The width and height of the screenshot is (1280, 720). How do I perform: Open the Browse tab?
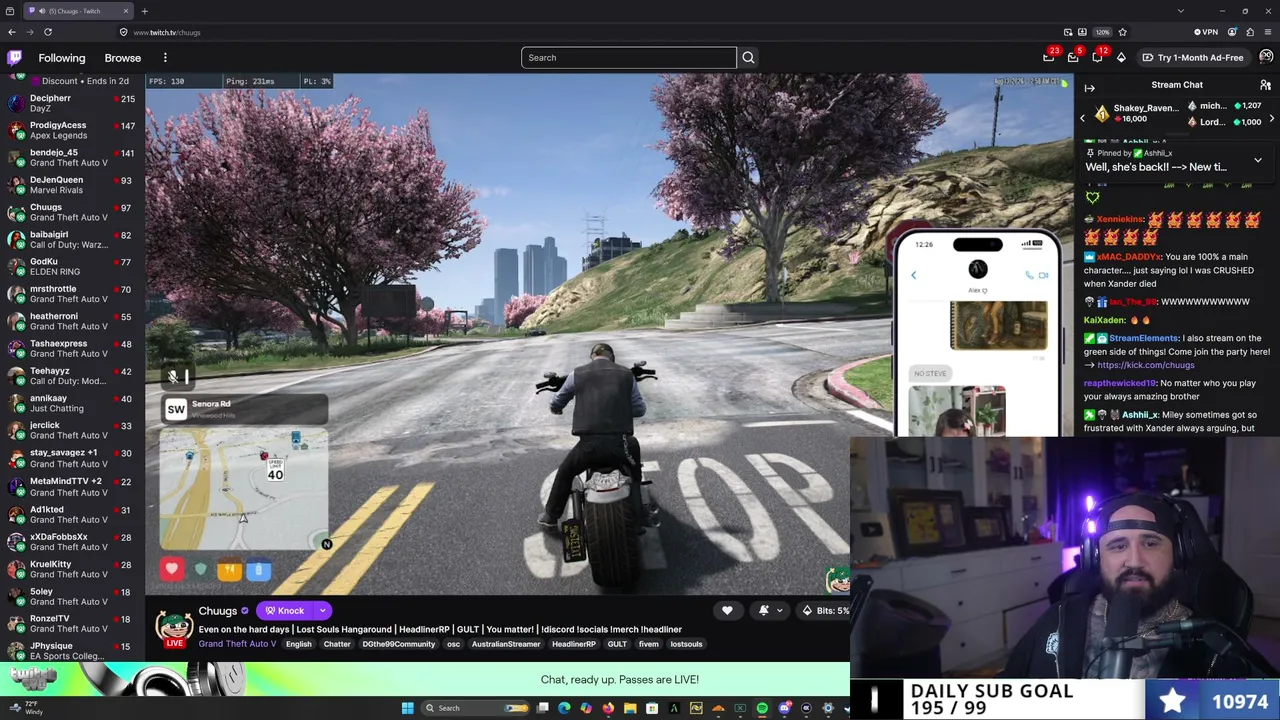coord(123,58)
